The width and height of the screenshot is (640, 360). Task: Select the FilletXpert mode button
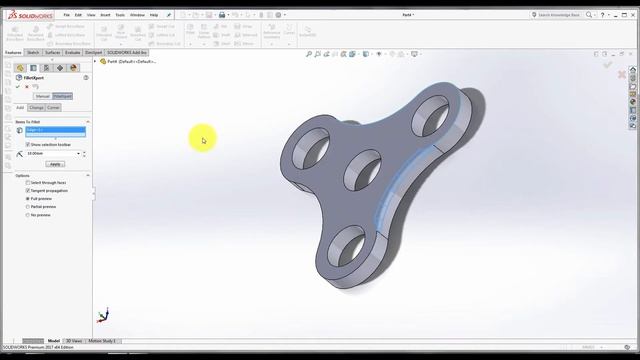coord(62,96)
